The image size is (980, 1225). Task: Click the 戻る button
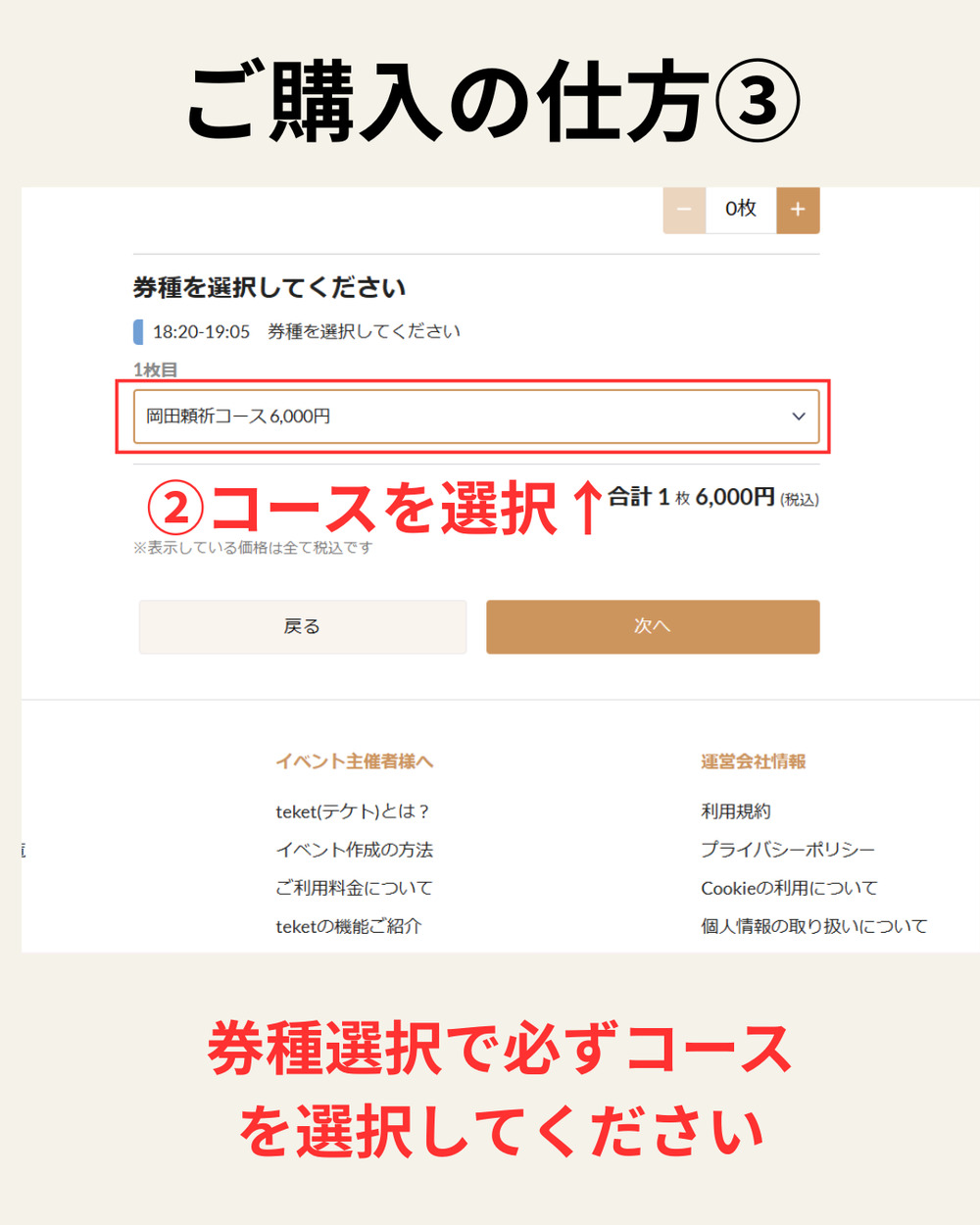coord(302,627)
